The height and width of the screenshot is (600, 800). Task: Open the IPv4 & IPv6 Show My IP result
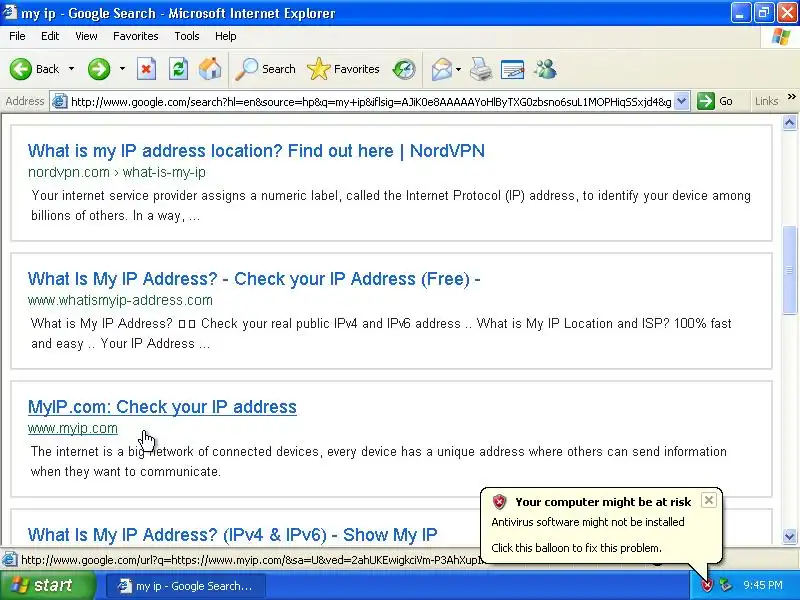pos(233,535)
